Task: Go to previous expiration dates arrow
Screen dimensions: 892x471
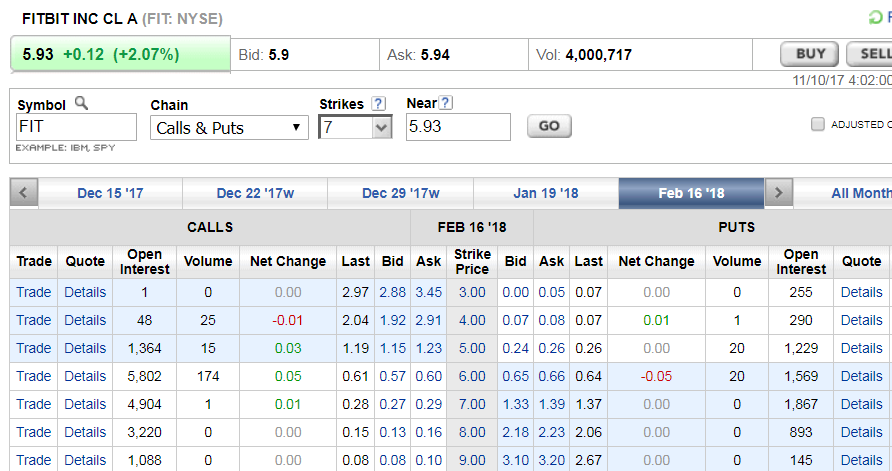Action: [24, 193]
